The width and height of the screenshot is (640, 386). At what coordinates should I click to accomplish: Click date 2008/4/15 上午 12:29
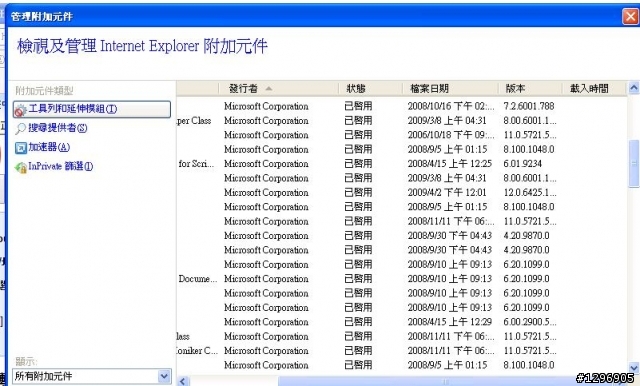pos(449,322)
